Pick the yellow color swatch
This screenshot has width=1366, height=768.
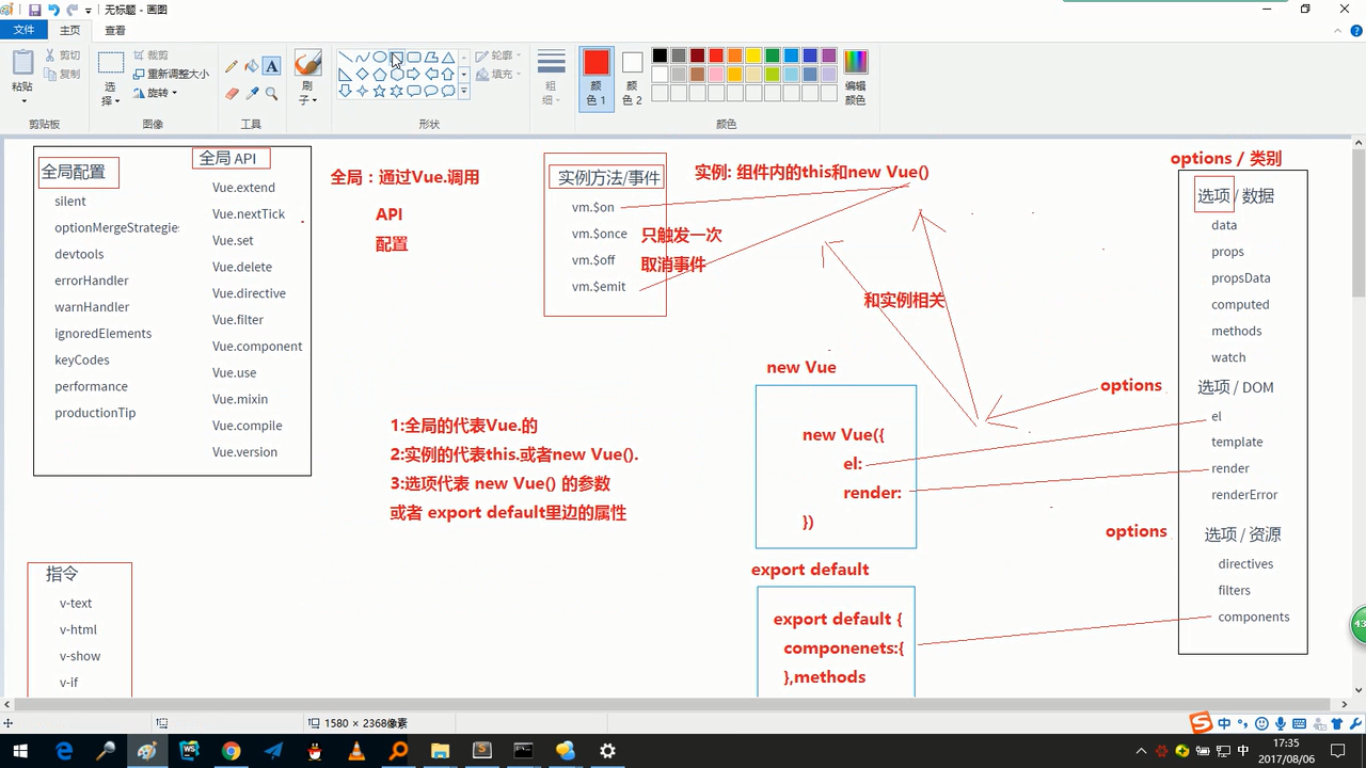coord(754,56)
